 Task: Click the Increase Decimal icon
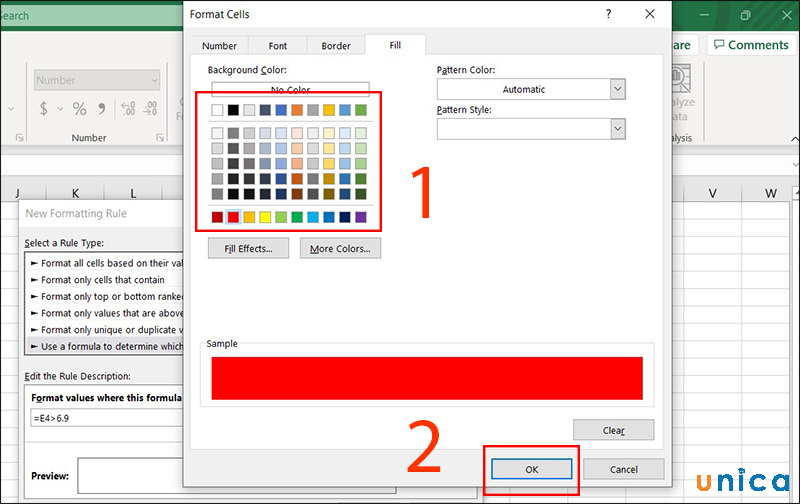(127, 109)
